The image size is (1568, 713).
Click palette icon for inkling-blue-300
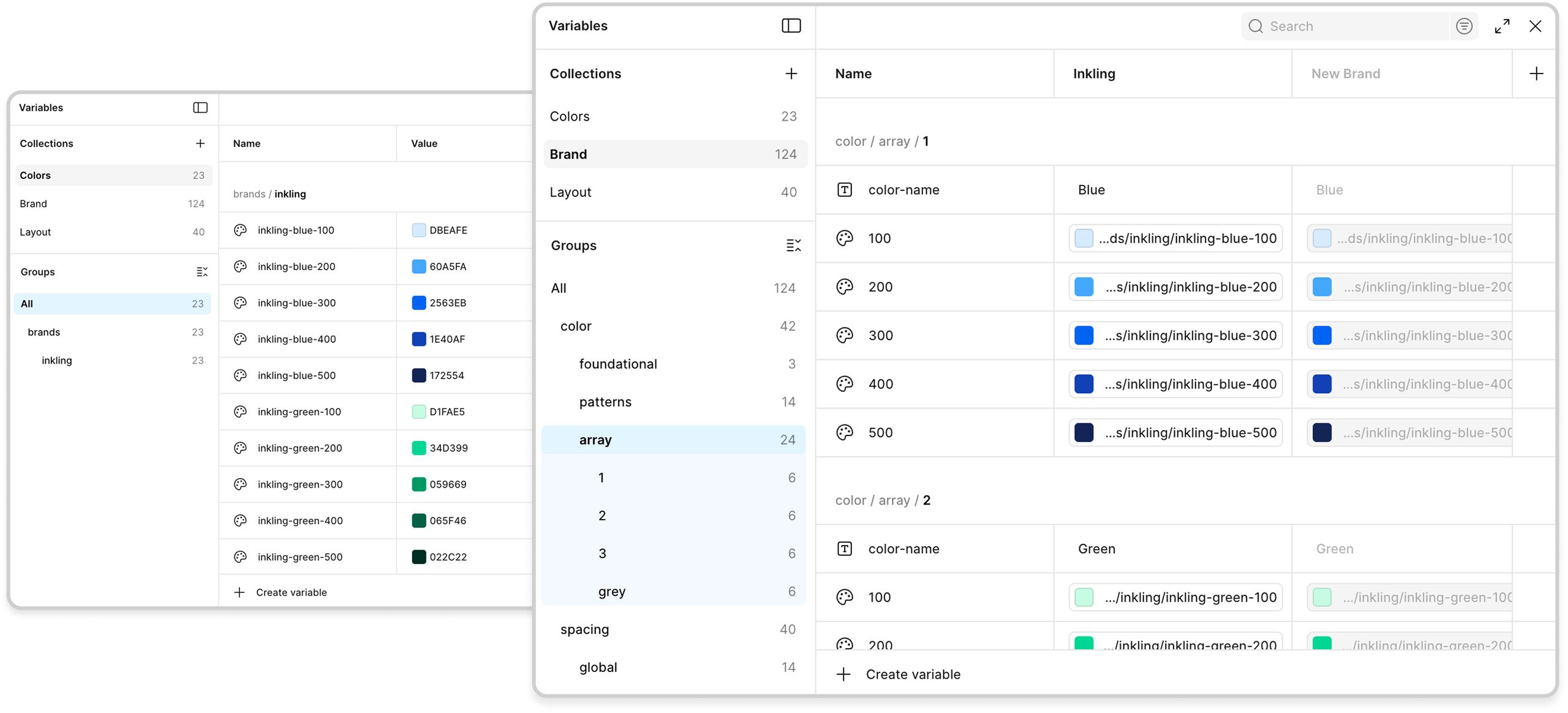[240, 303]
